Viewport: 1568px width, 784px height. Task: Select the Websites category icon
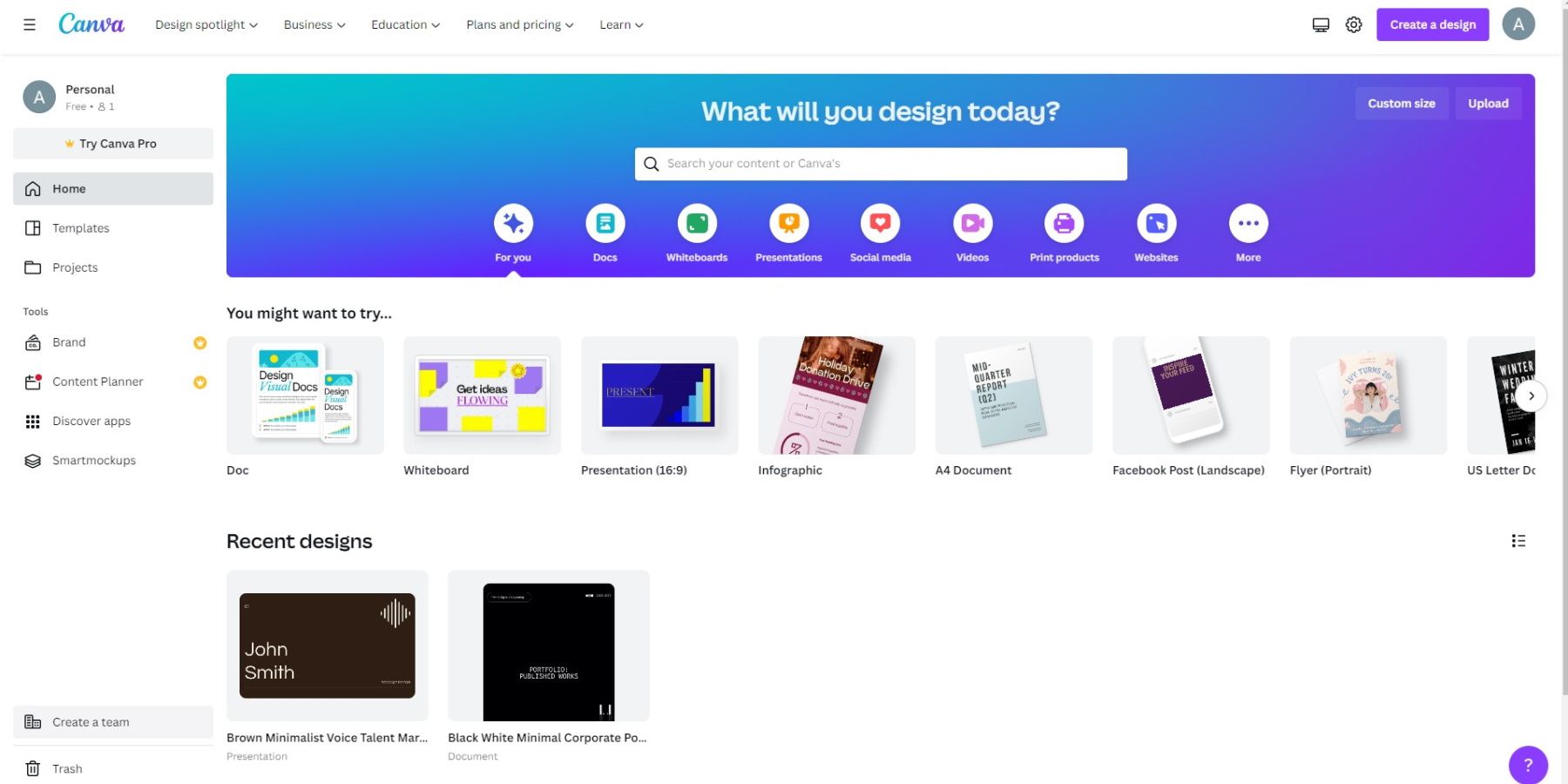tap(1156, 222)
